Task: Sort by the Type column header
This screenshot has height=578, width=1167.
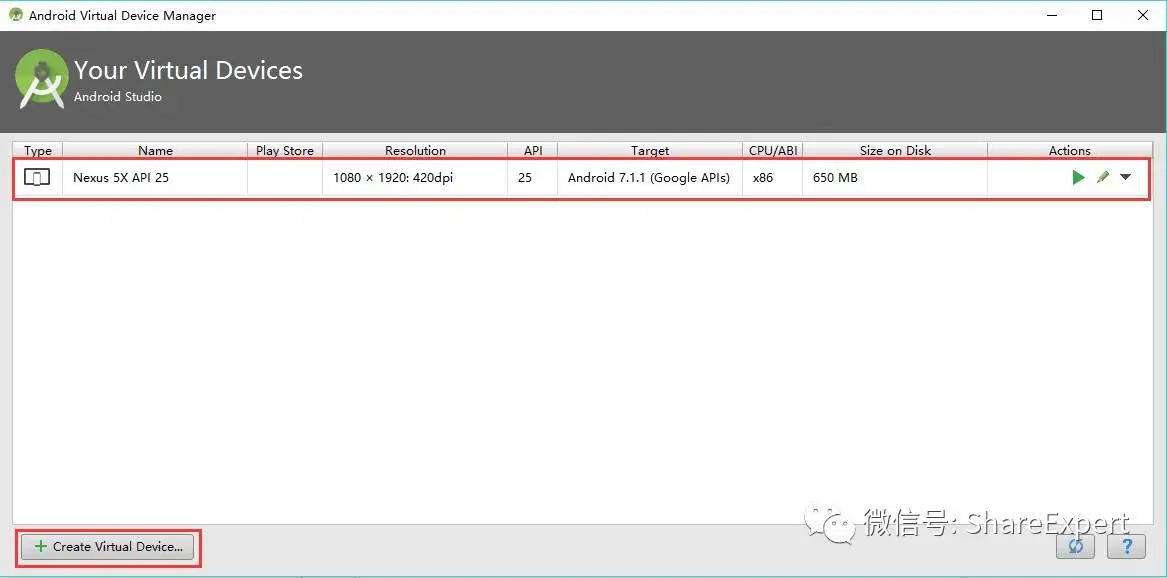Action: pos(38,150)
